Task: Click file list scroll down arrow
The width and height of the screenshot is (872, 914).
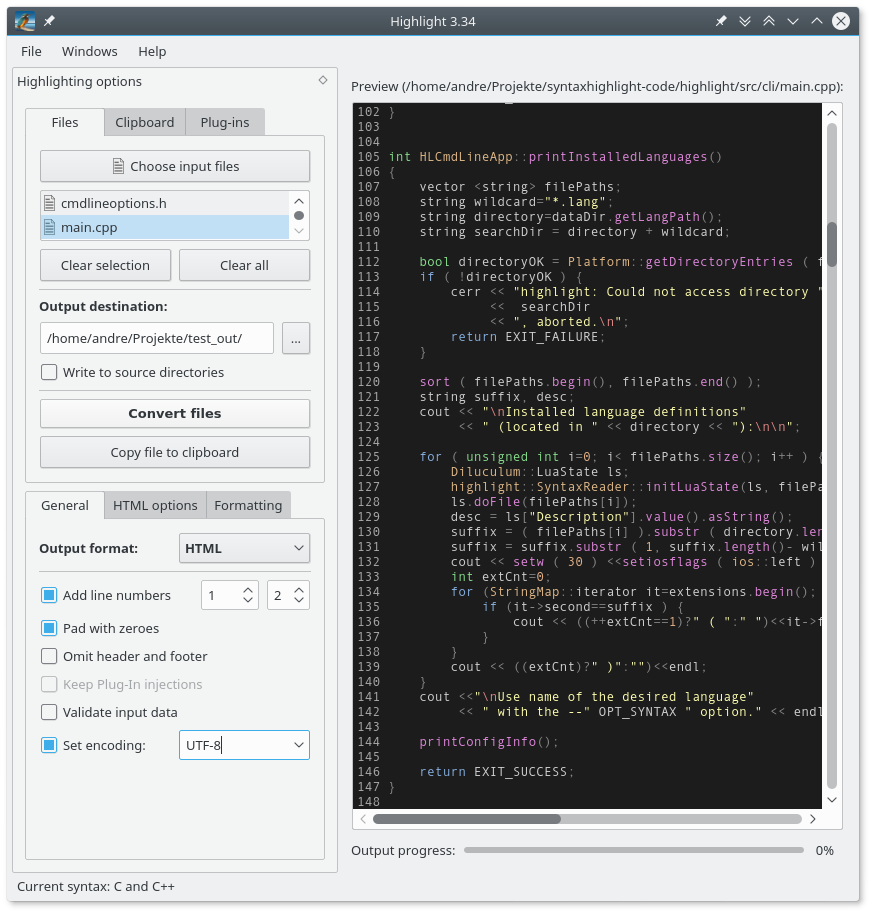Action: click(x=299, y=231)
